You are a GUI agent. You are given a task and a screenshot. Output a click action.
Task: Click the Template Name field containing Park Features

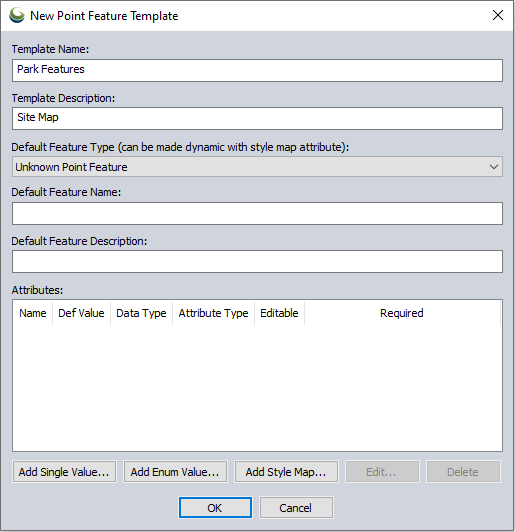tap(257, 70)
